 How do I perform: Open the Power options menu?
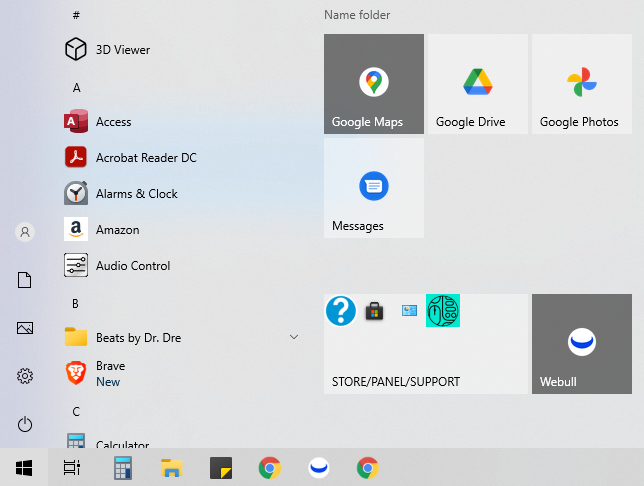pyautogui.click(x=25, y=424)
